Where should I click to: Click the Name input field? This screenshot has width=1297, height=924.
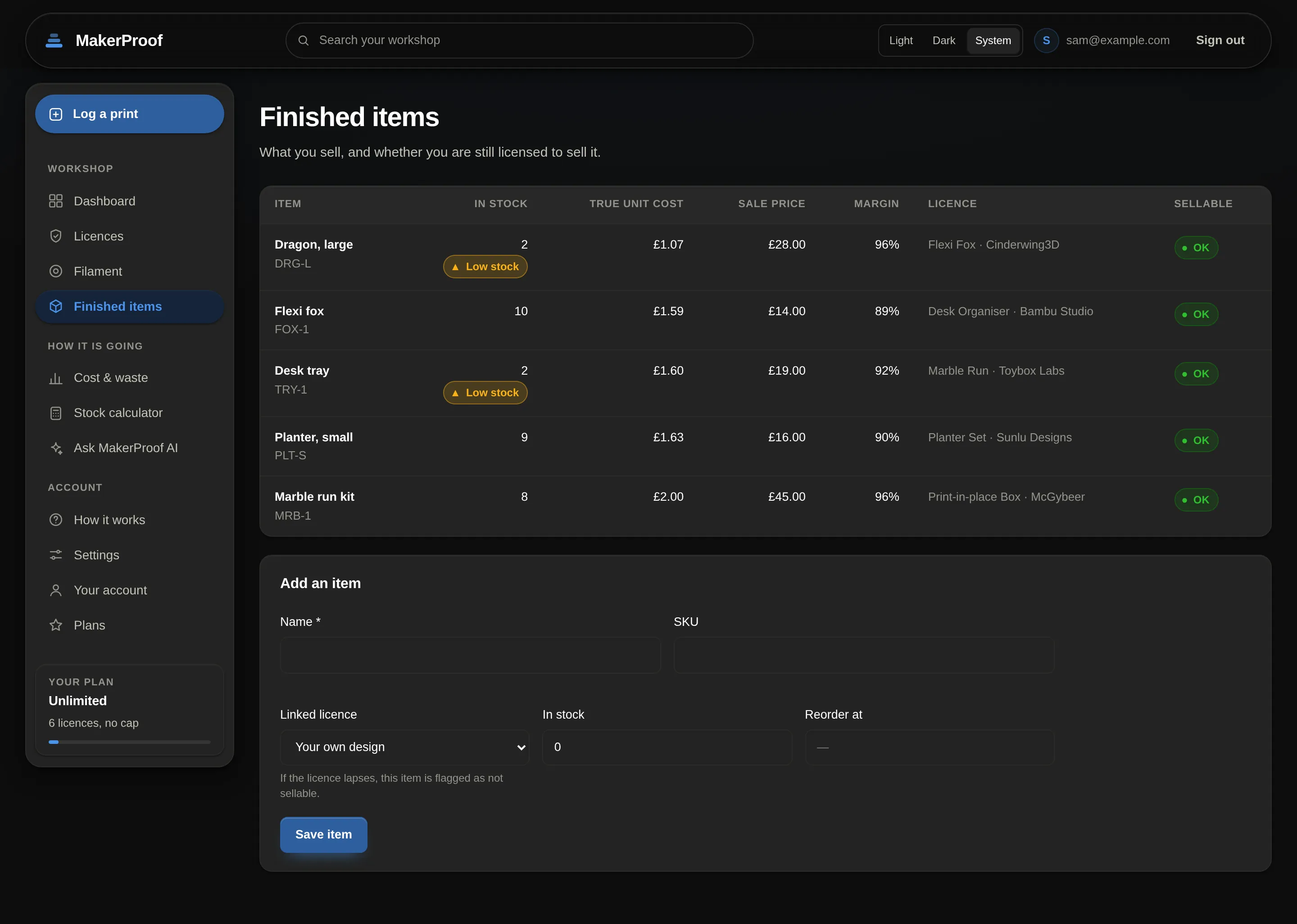pos(471,655)
